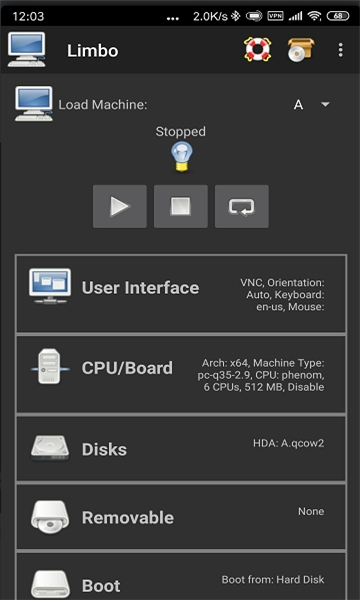Tap the HDA: A.qcow2 summary text
The width and height of the screenshot is (360, 600).
(288, 443)
